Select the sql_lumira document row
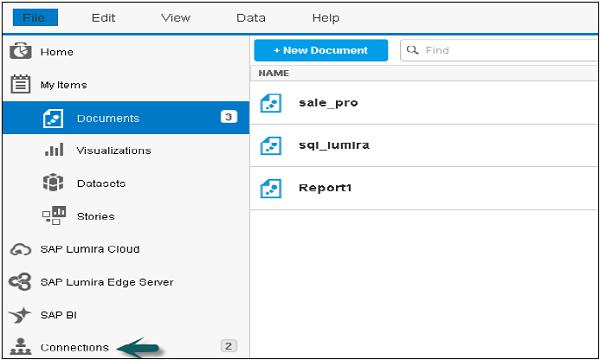The width and height of the screenshot is (600, 360). [424, 145]
